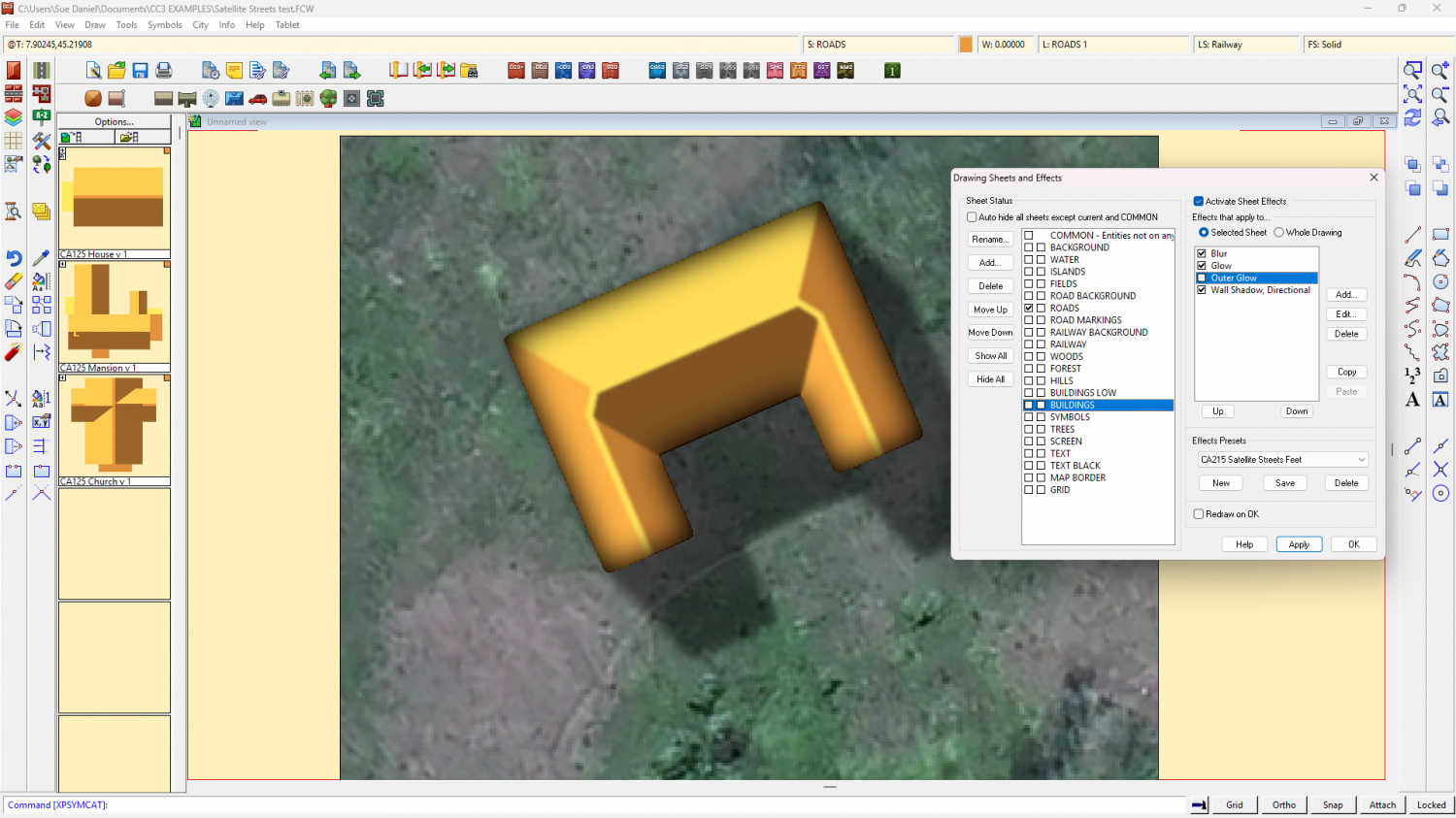The width and height of the screenshot is (1456, 818).
Task: Click the orange color indicator in status bar
Action: click(966, 45)
